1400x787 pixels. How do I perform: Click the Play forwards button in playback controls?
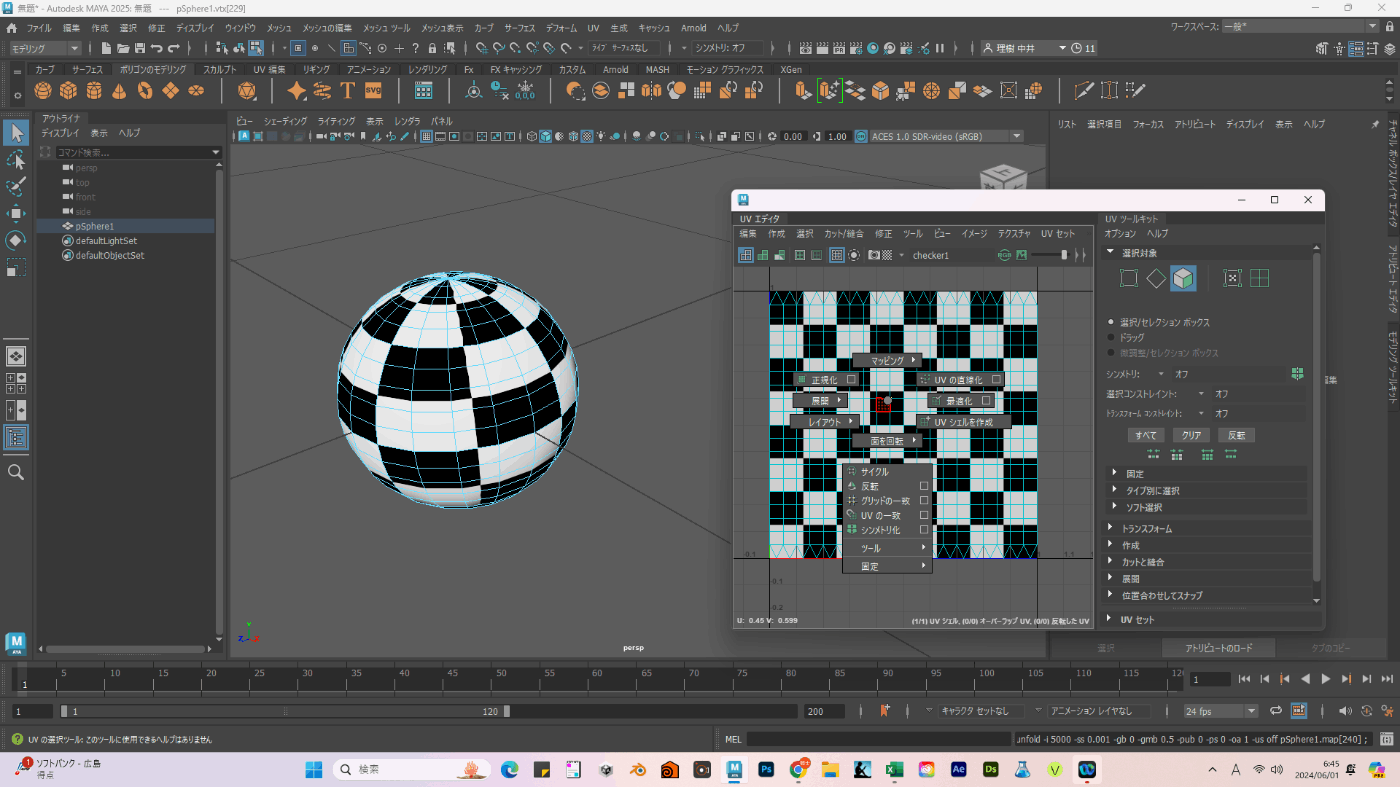tap(1326, 679)
